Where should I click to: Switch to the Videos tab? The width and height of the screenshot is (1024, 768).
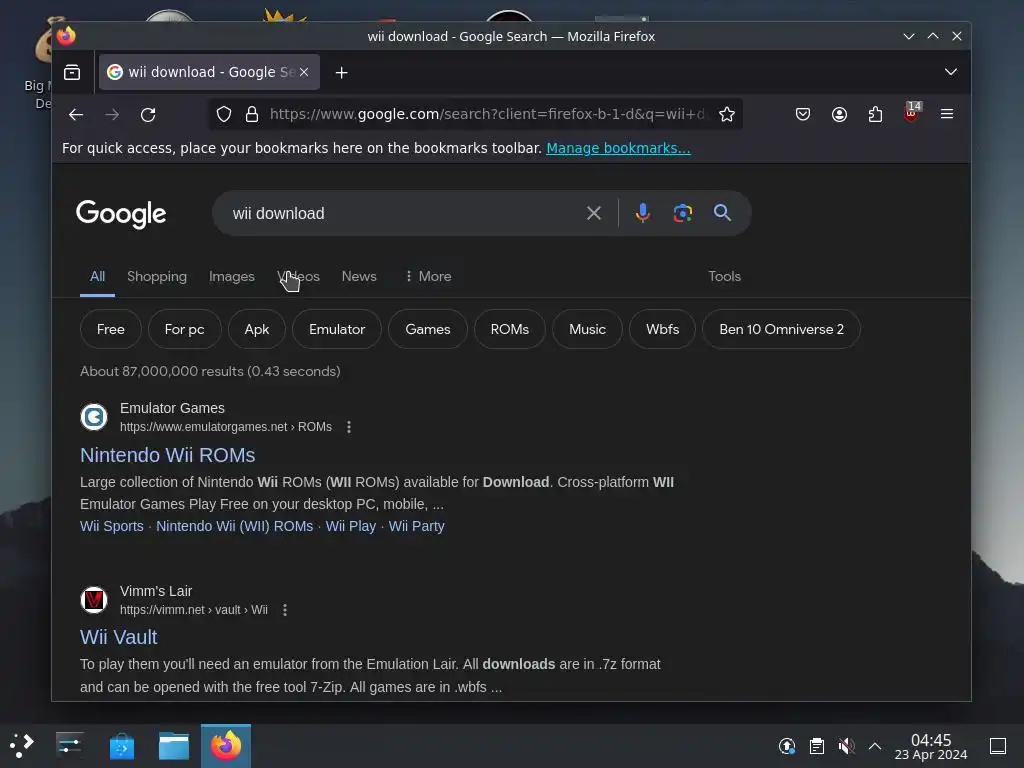pos(298,276)
